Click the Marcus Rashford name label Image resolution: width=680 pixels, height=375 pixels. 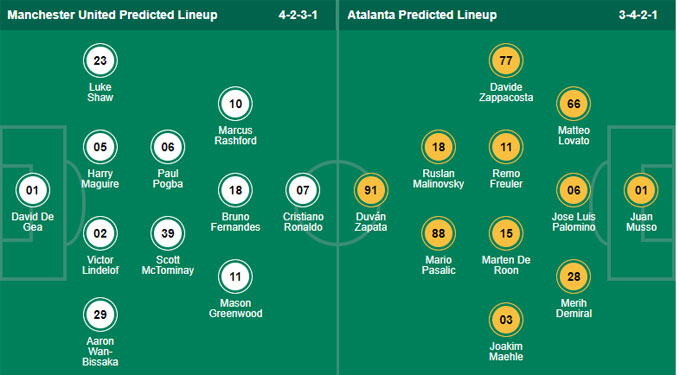235,135
